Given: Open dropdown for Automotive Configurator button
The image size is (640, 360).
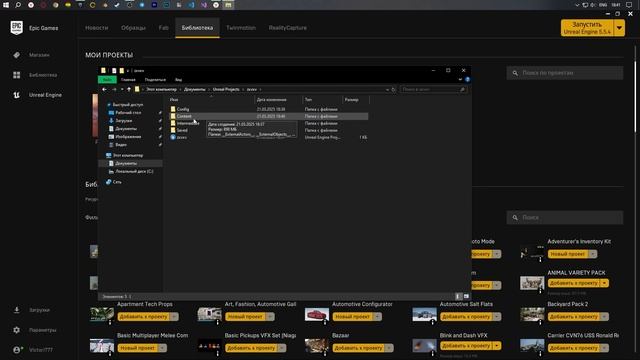Looking at the screenshot, I should (377, 316).
